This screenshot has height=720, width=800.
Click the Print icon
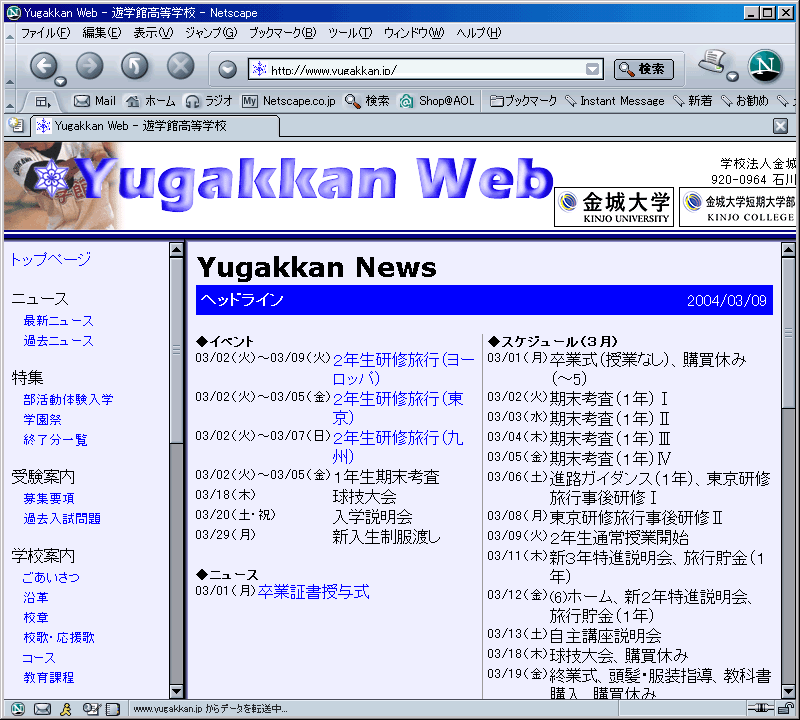tap(712, 62)
